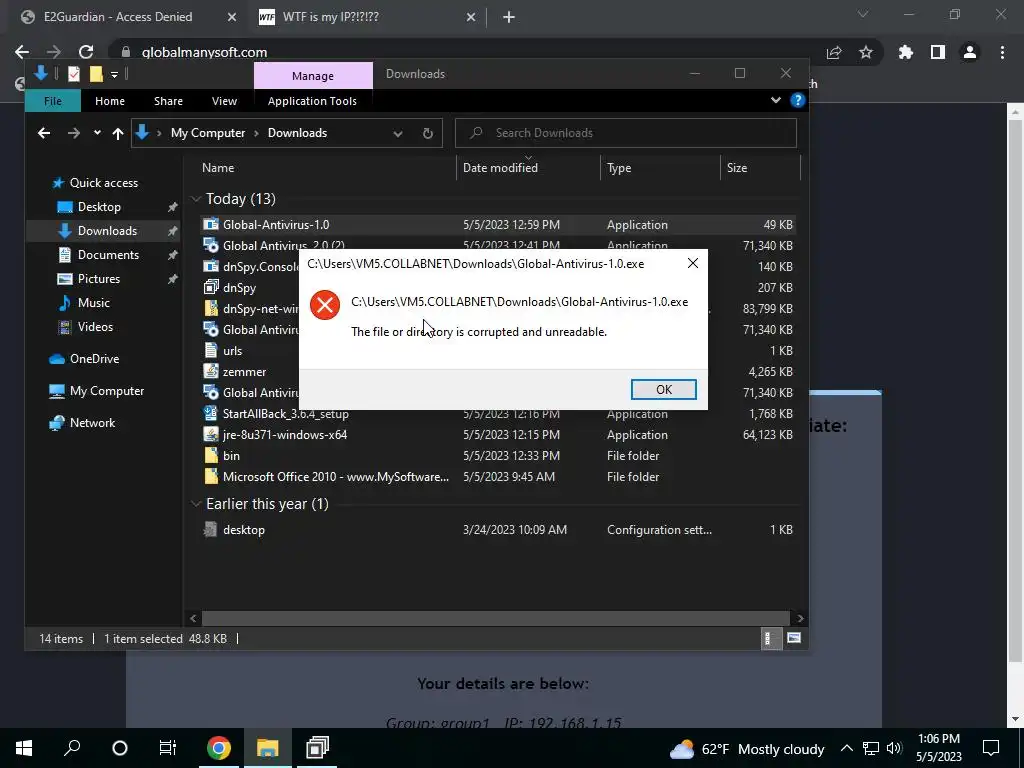Select Downloads in the navigation pane

(106, 231)
